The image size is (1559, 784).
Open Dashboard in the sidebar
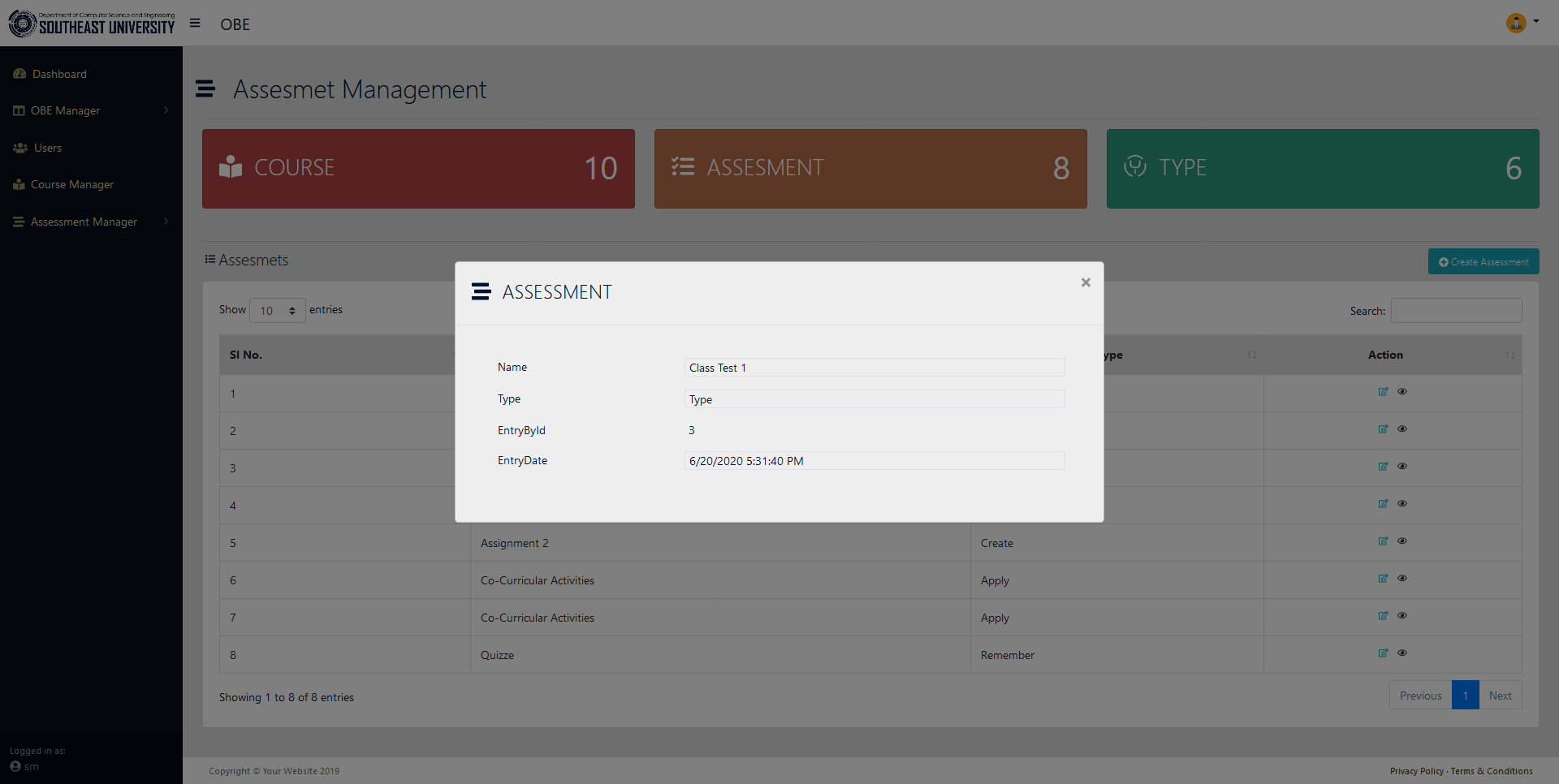click(x=59, y=74)
